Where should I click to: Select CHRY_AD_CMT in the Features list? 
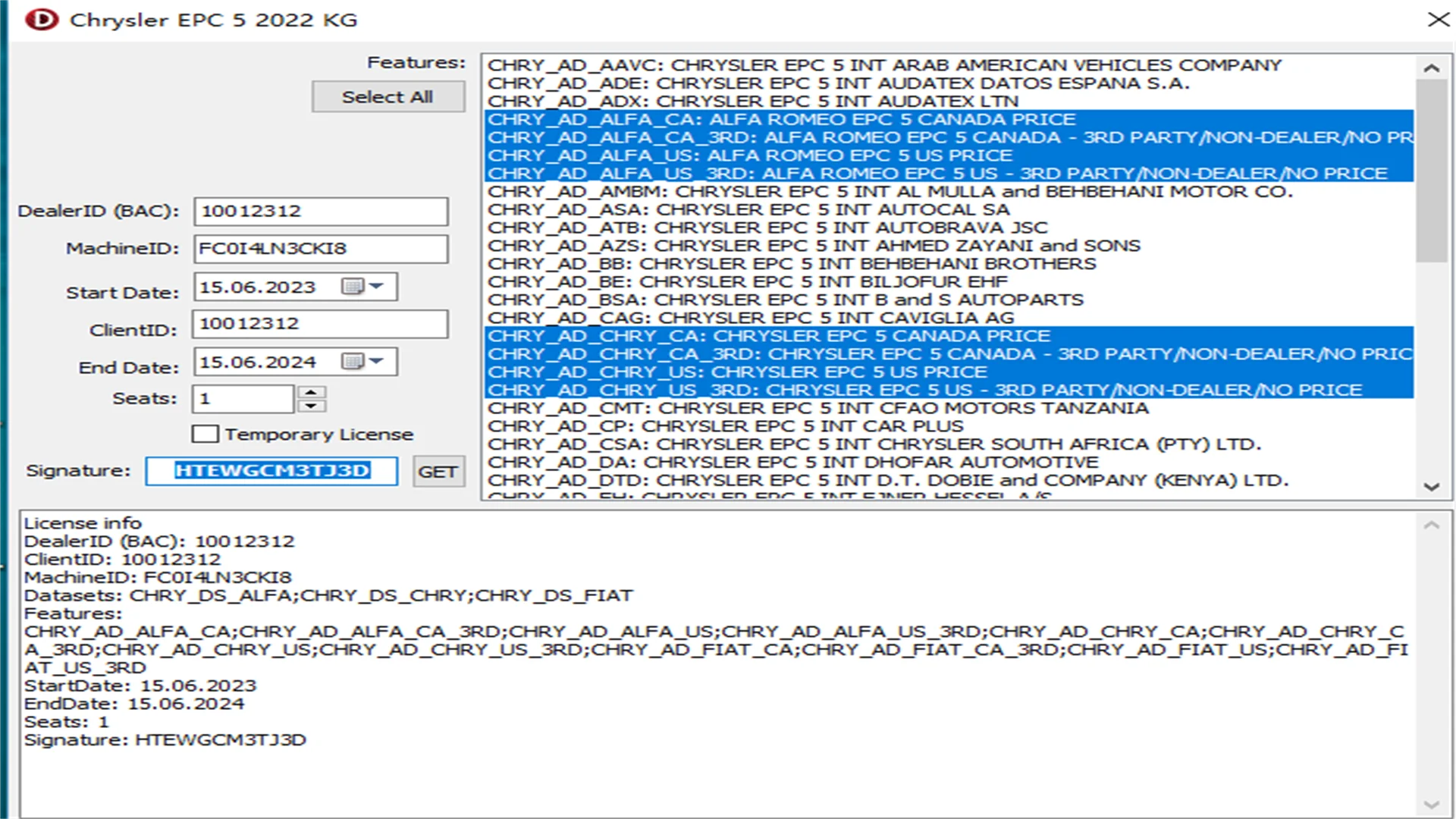click(819, 407)
